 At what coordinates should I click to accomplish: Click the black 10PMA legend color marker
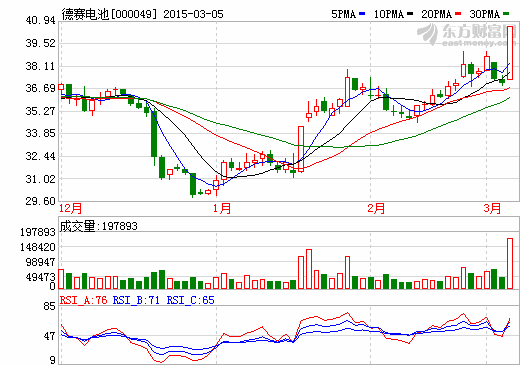tap(410, 14)
